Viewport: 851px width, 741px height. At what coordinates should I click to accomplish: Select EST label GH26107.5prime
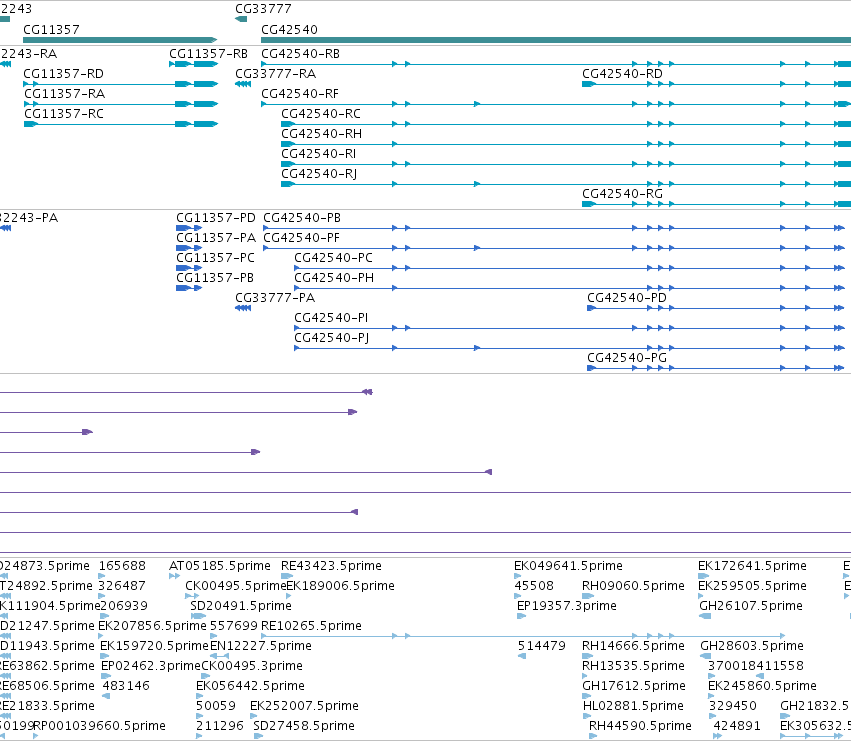click(751, 606)
